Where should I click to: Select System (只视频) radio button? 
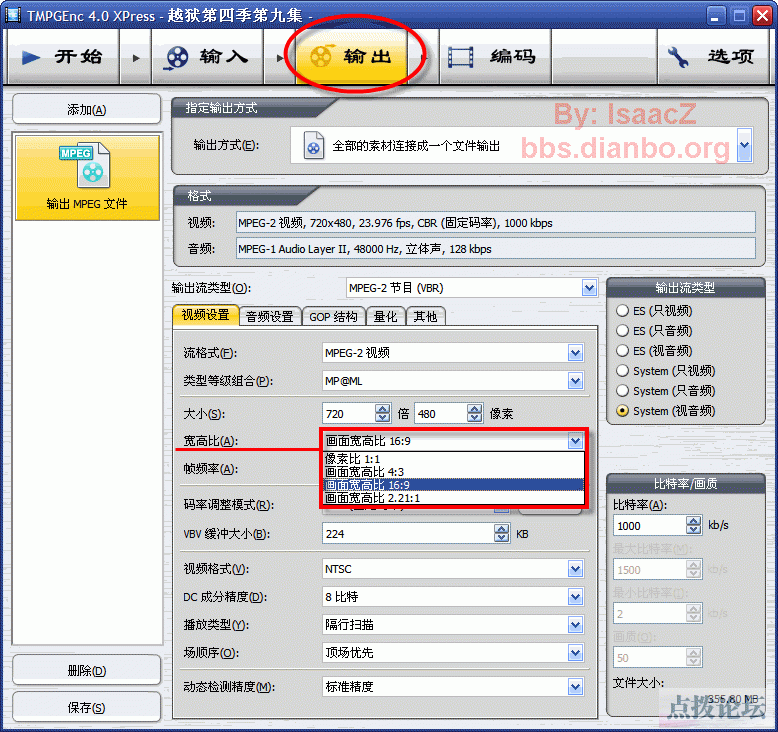coord(622,371)
